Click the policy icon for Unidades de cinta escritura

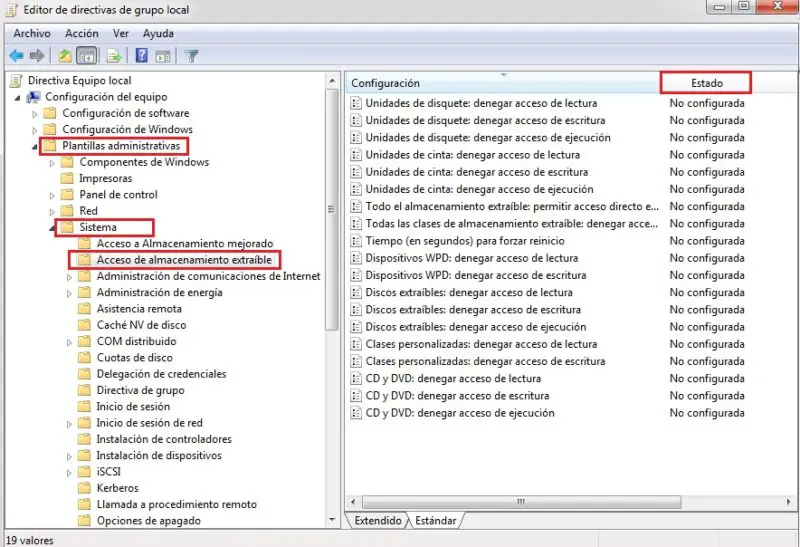356,172
